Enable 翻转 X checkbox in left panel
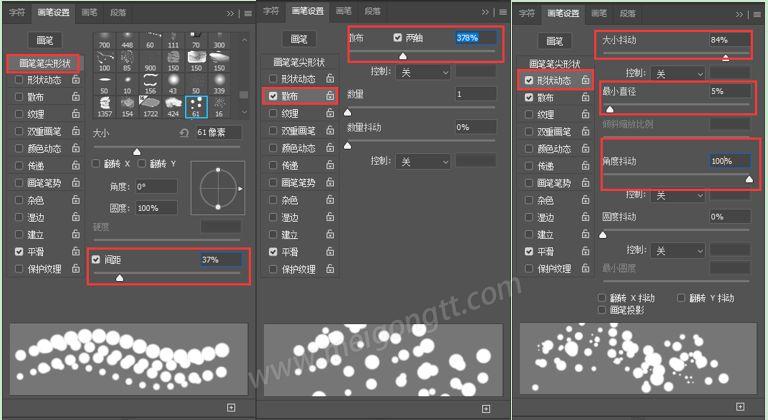The height and width of the screenshot is (420, 768). coord(96,164)
